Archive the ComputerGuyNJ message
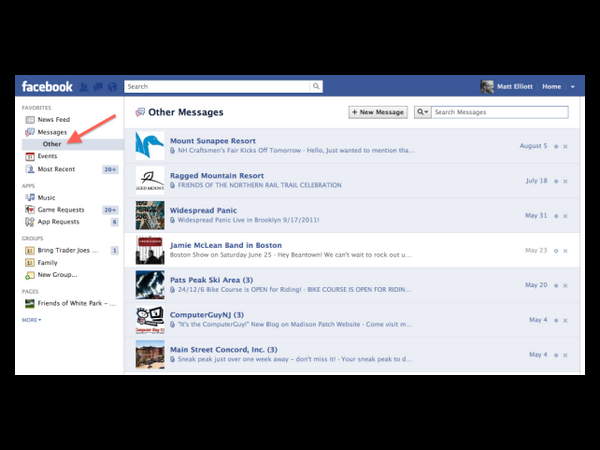 point(565,321)
